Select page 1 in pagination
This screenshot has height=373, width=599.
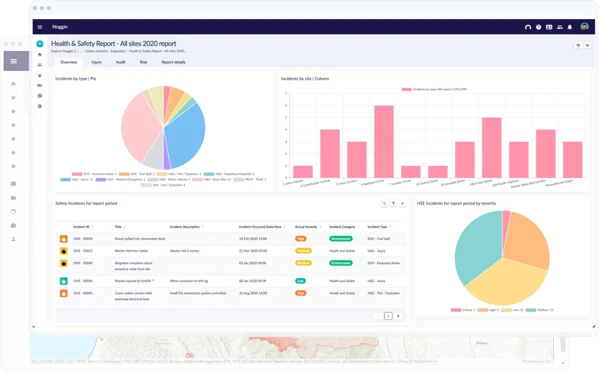[388, 316]
